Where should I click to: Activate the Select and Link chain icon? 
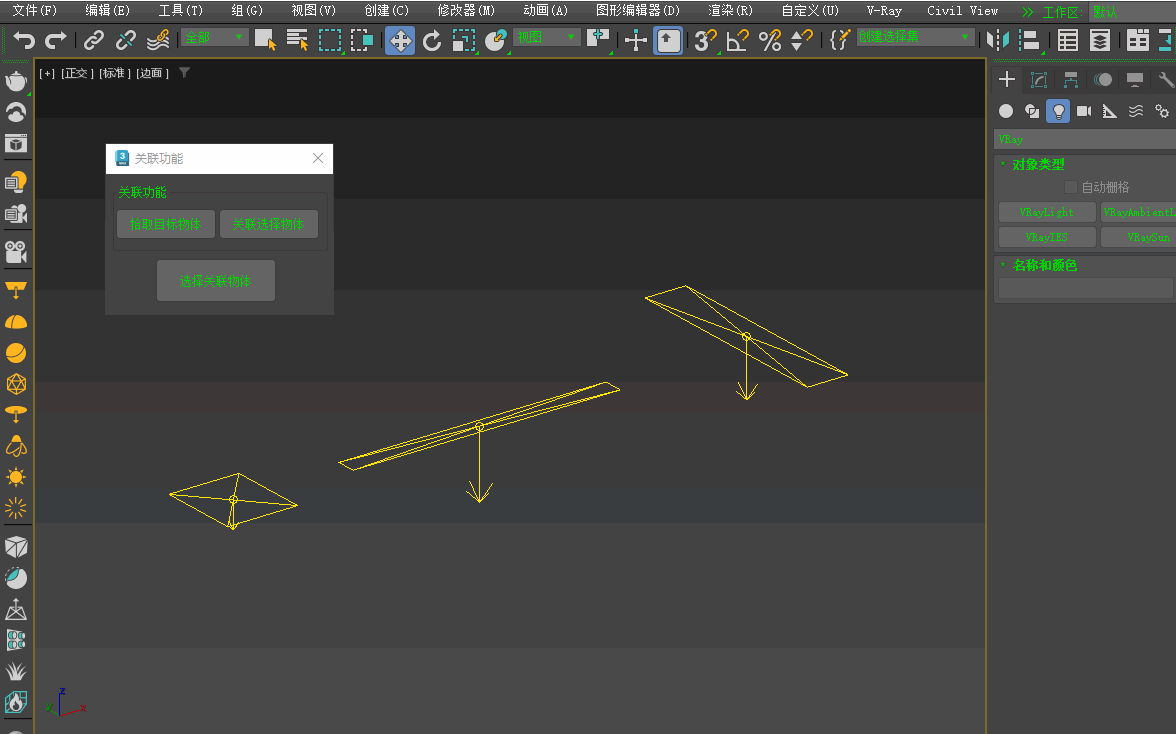pyautogui.click(x=94, y=40)
